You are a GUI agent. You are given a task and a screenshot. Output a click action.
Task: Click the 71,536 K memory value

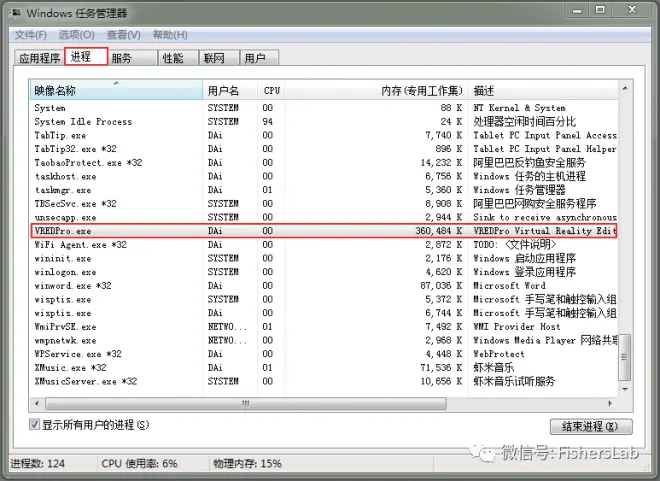441,368
